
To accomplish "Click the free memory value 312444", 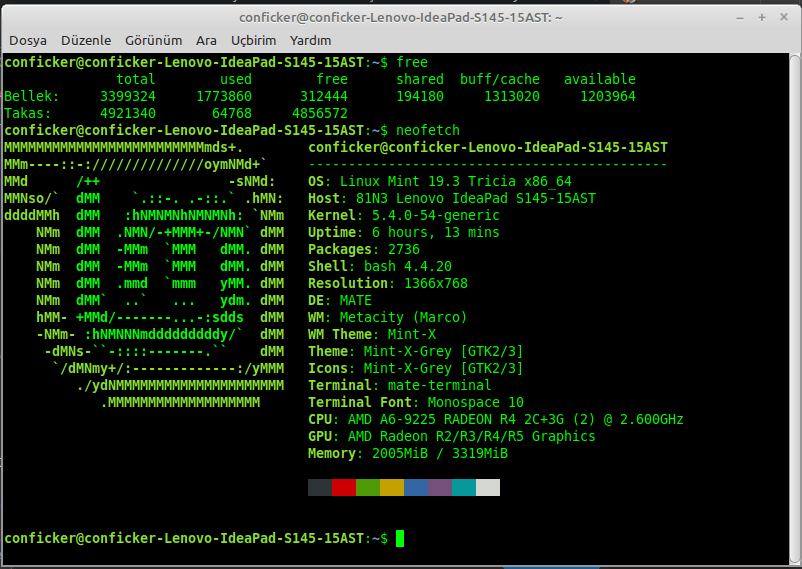I will point(324,96).
